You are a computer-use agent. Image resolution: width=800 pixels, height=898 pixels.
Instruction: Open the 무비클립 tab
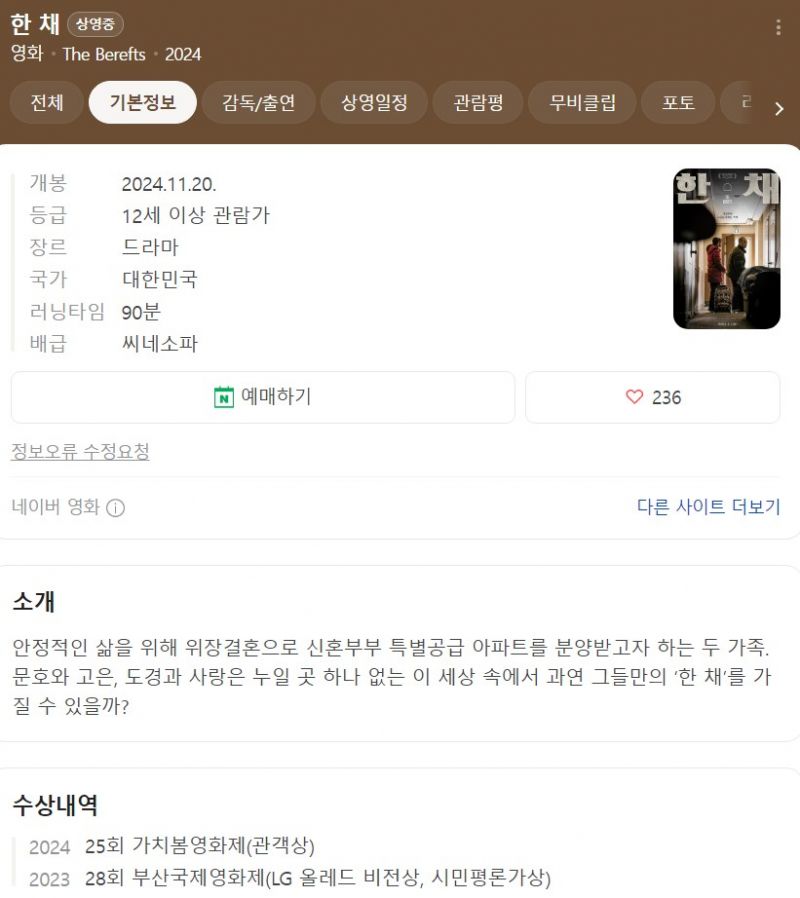pos(582,103)
